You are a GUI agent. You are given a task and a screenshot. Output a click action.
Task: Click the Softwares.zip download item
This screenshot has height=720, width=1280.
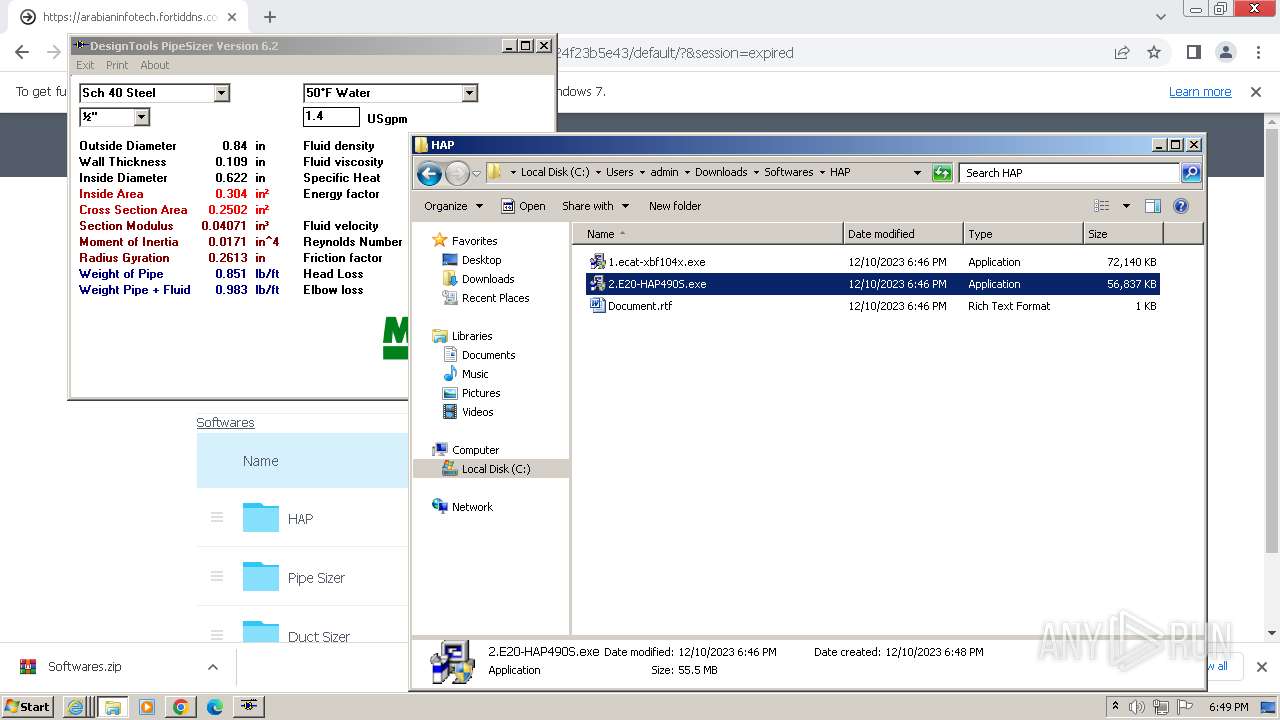[x=85, y=667]
